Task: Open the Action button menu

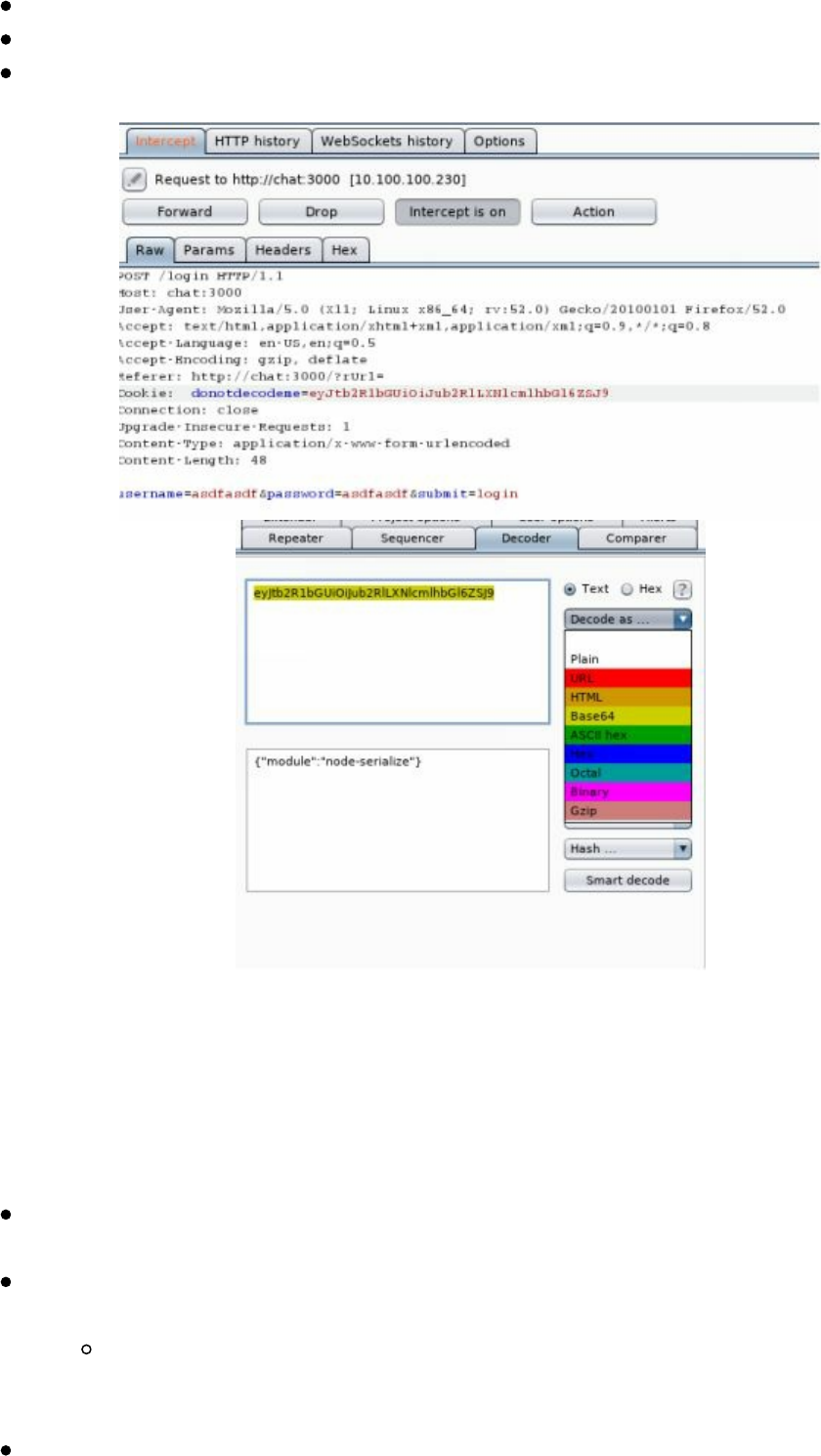Action: (x=593, y=212)
